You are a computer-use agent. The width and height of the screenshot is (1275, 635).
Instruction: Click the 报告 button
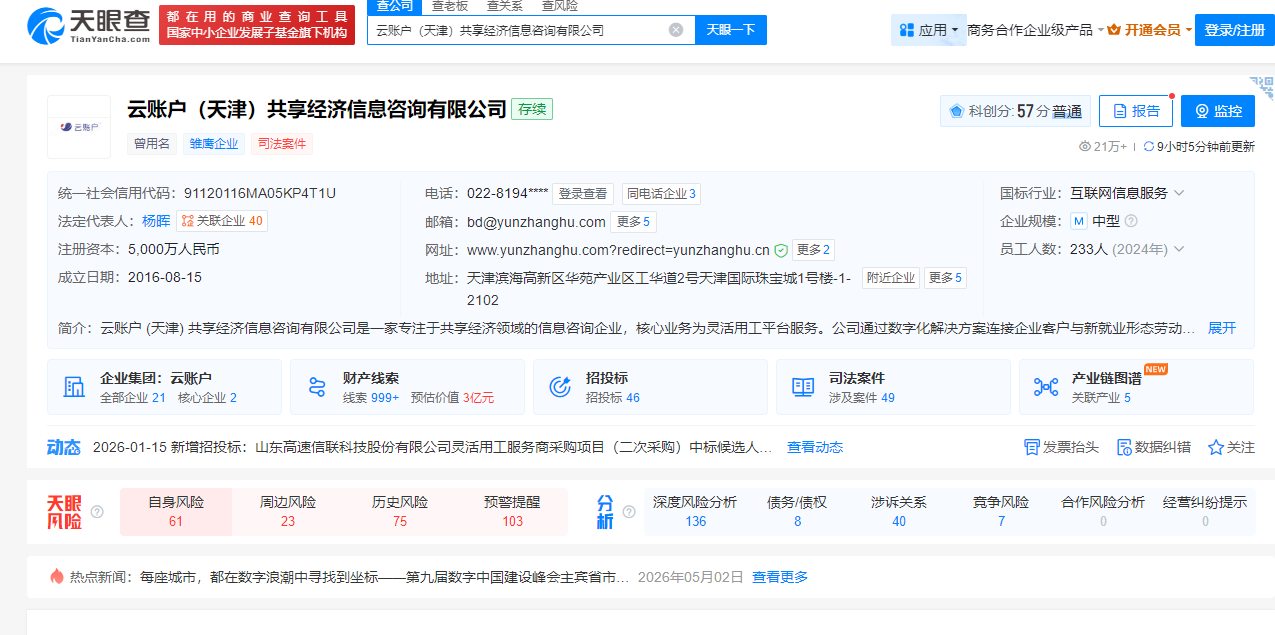[x=1135, y=111]
